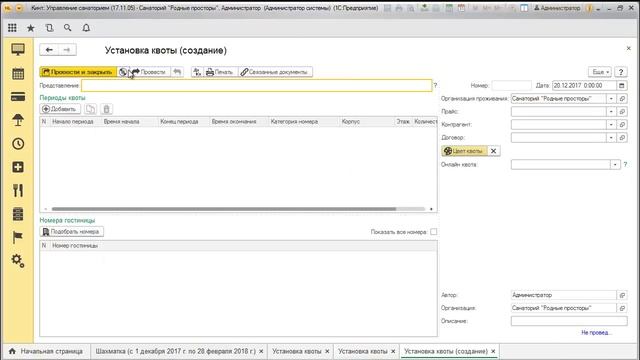Open the clock section in sidebar

[18, 144]
